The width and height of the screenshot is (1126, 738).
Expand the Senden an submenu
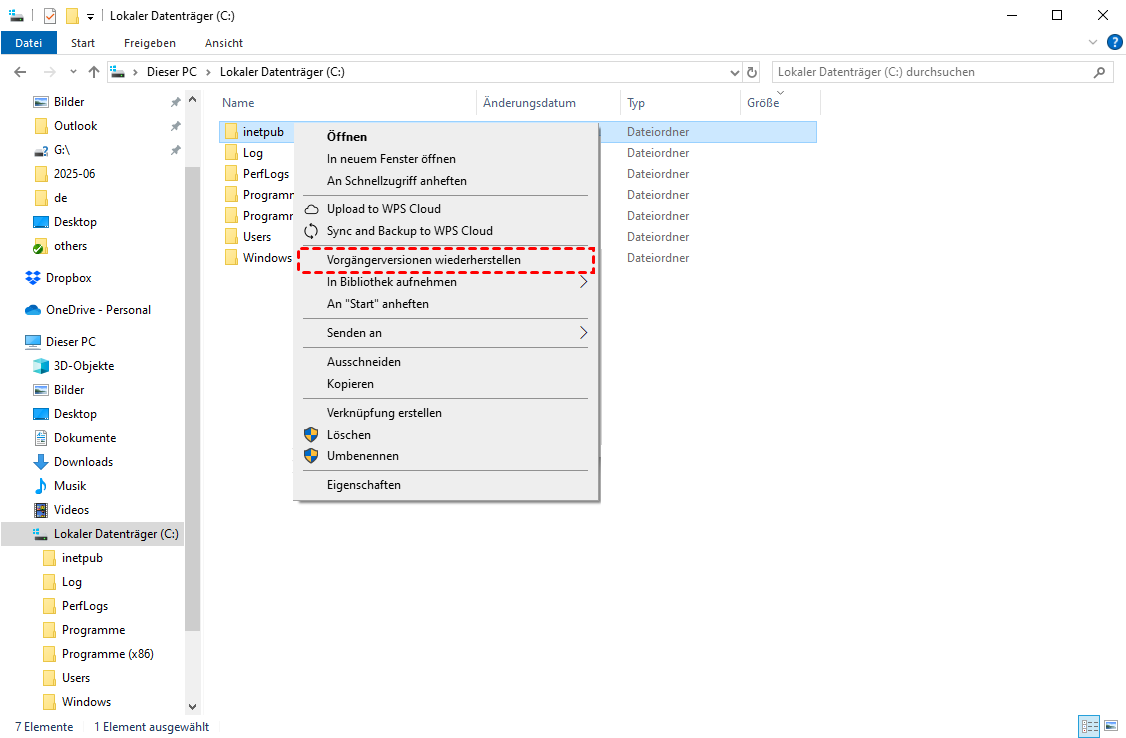[x=446, y=333]
